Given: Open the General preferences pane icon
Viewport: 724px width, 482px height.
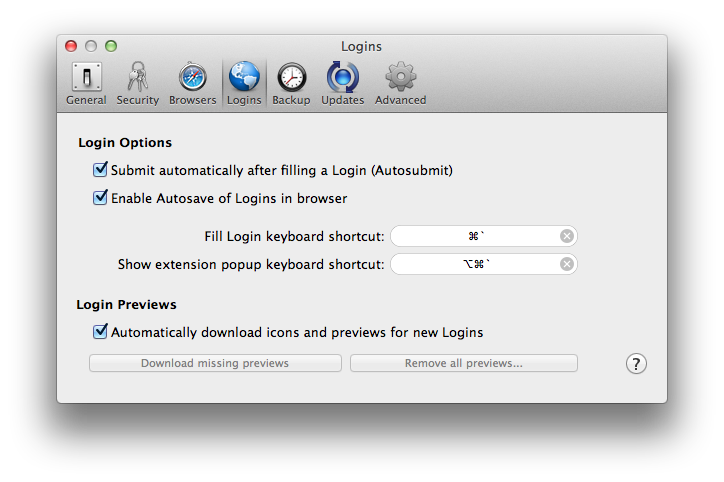Looking at the screenshot, I should point(86,77).
